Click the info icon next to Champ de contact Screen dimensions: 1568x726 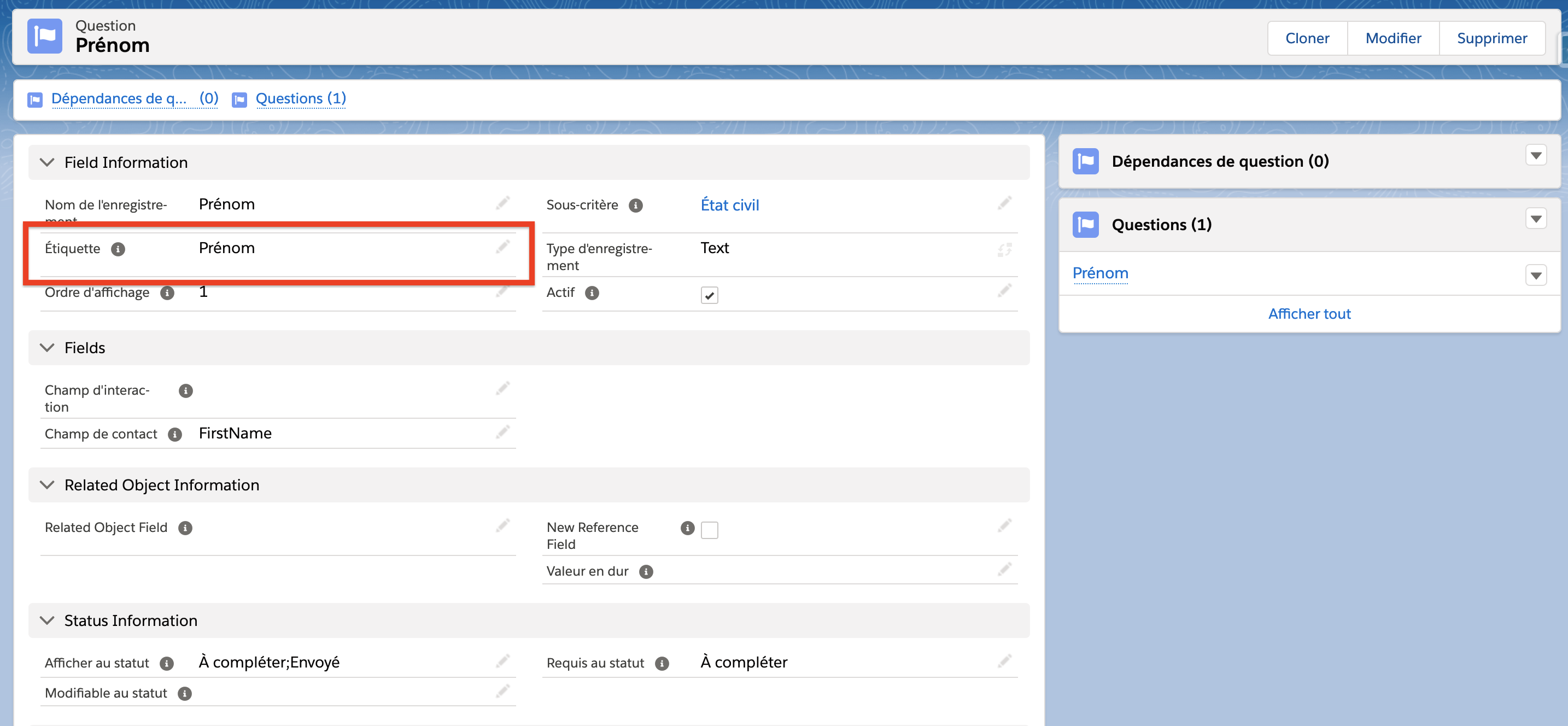pos(175,435)
